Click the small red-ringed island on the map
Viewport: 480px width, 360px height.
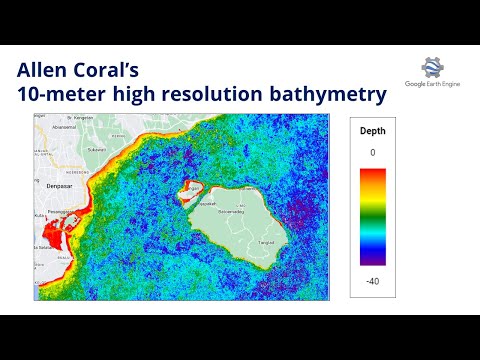pos(190,192)
